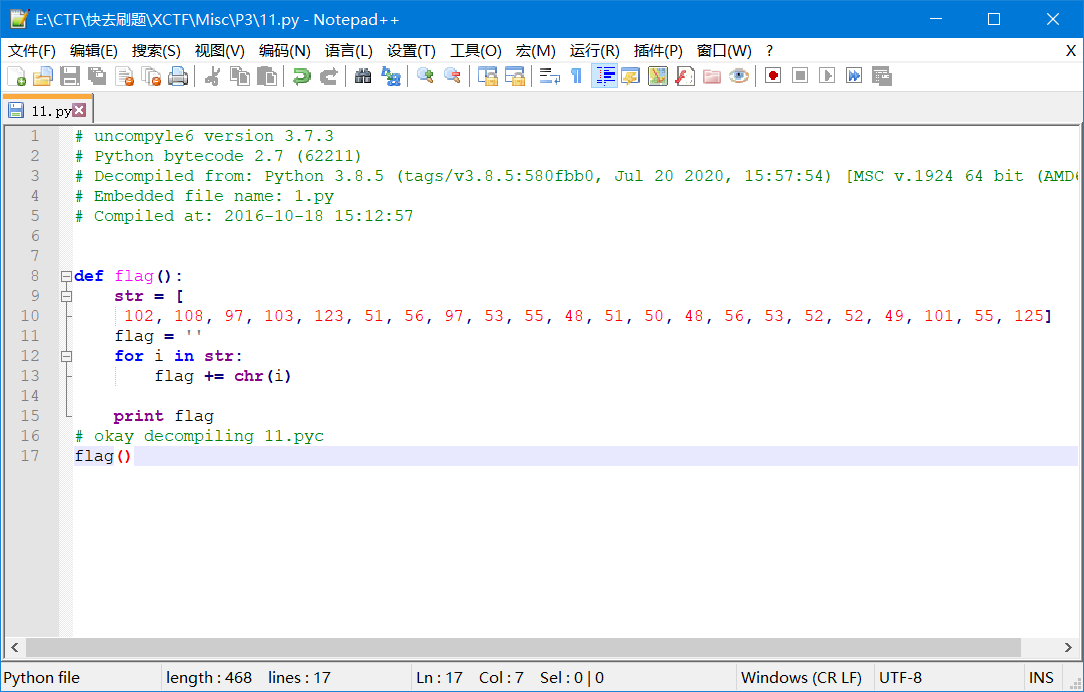Collapse the for loop fold on line 12
This screenshot has height=692, width=1084.
[66, 357]
